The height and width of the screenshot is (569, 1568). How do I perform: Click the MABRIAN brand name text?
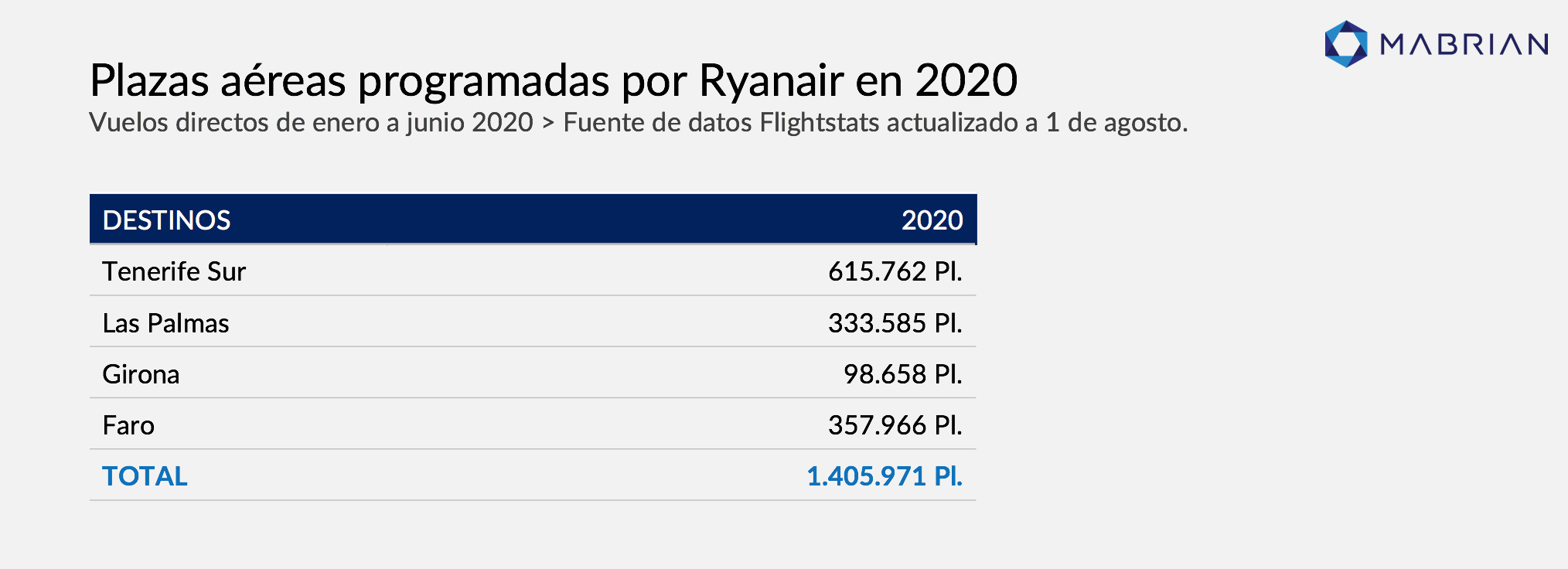(x=1464, y=44)
